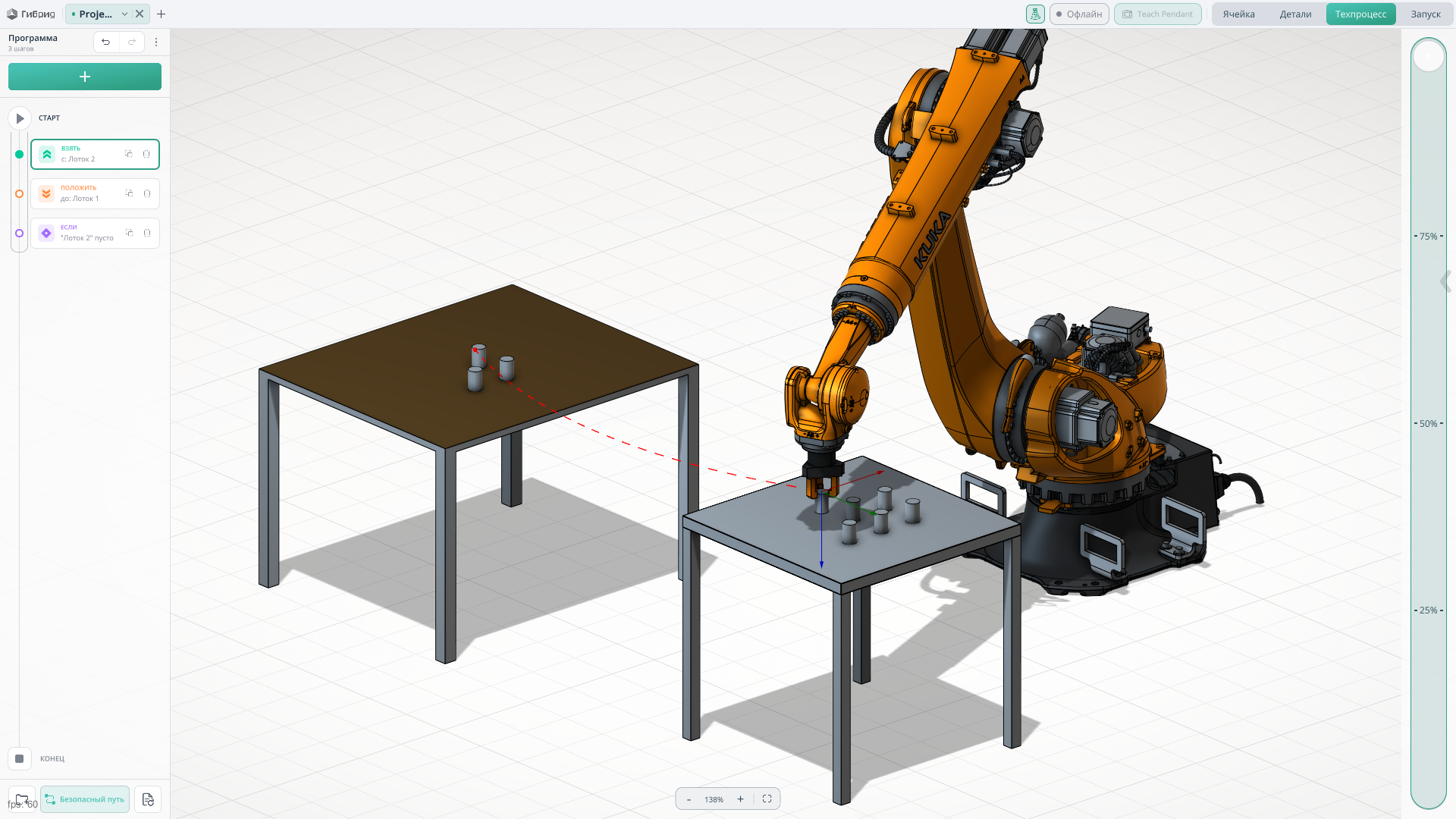
Task: Click the green timeline dot for ВЗЯТЬ
Action: pyautogui.click(x=20, y=154)
